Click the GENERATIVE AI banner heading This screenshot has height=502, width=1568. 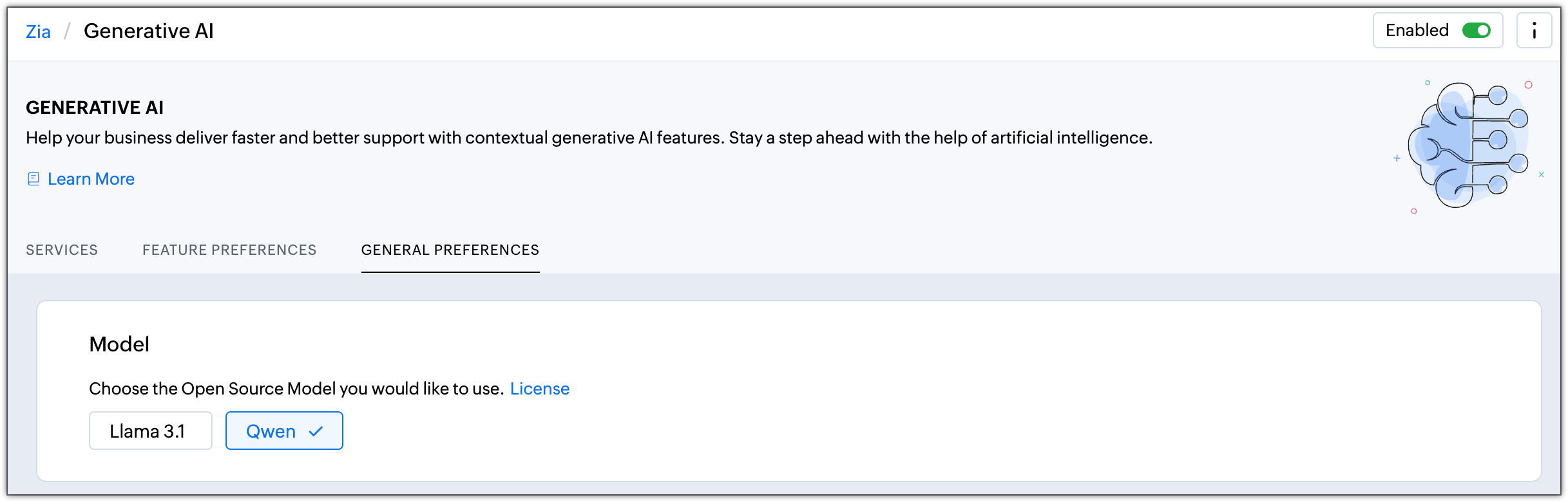click(x=95, y=107)
